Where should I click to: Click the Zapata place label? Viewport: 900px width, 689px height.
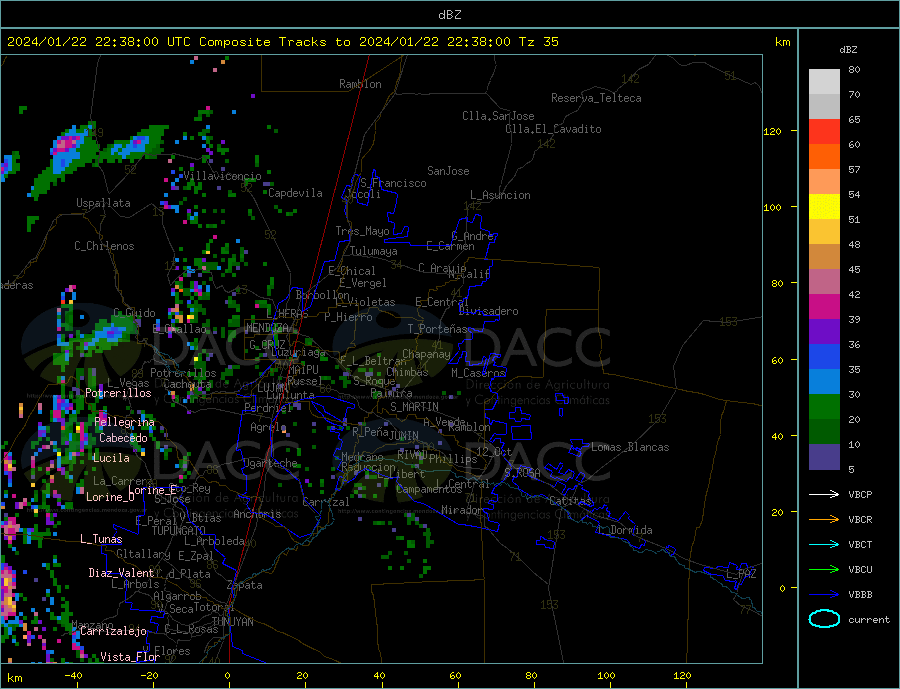pos(245,586)
